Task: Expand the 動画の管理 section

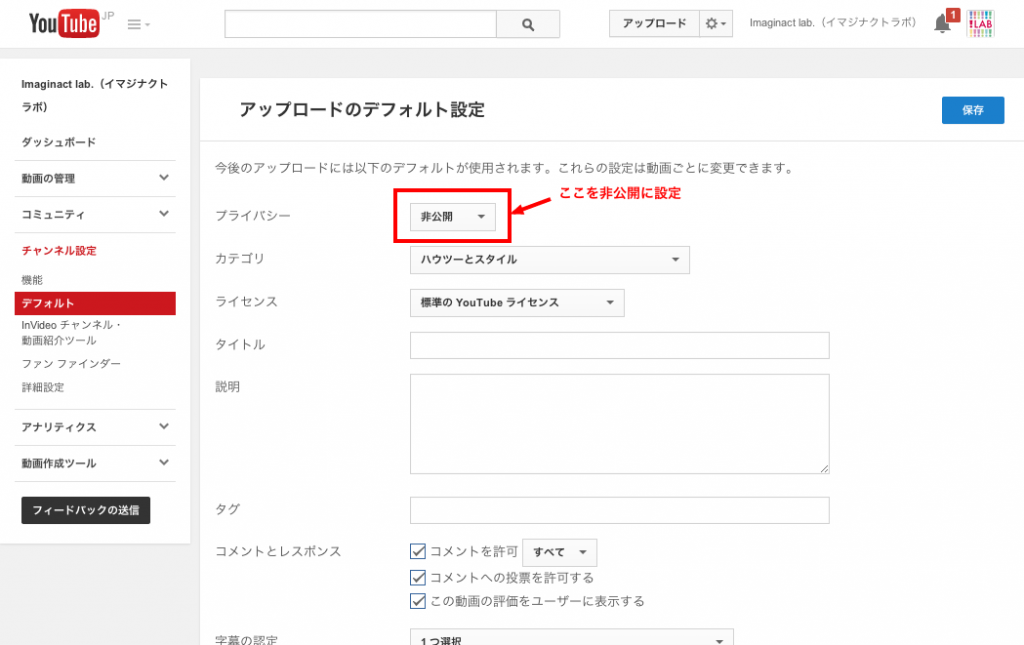Action: 95,178
